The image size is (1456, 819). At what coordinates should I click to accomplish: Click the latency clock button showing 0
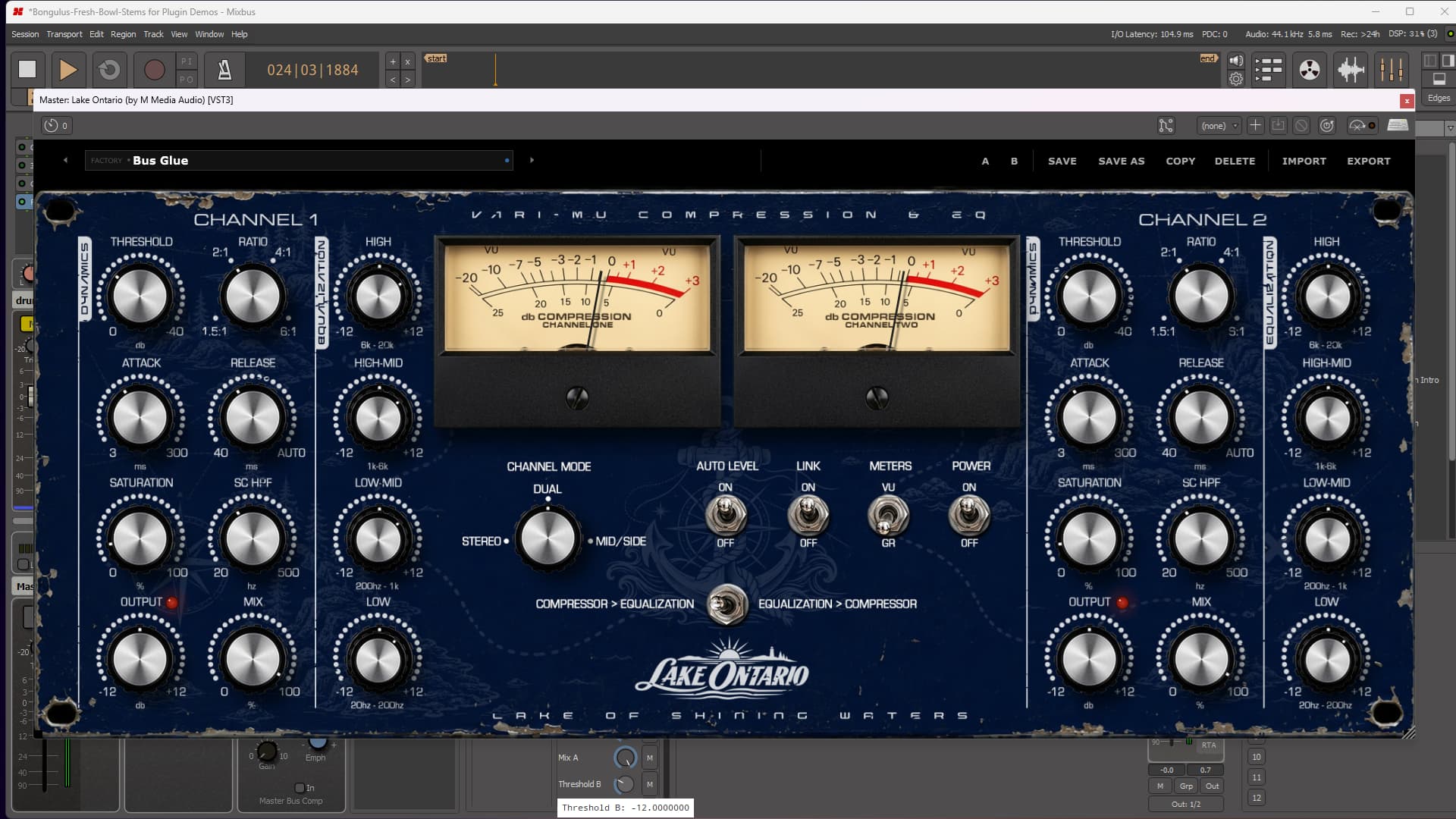click(x=57, y=126)
